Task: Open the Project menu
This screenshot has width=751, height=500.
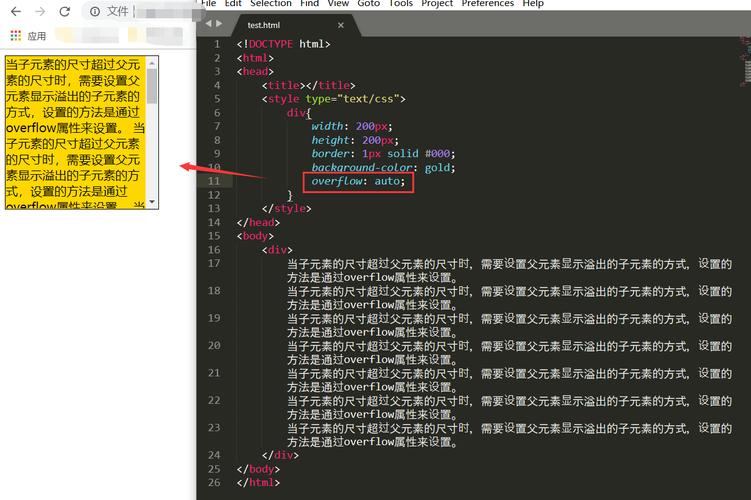Action: pos(437,3)
